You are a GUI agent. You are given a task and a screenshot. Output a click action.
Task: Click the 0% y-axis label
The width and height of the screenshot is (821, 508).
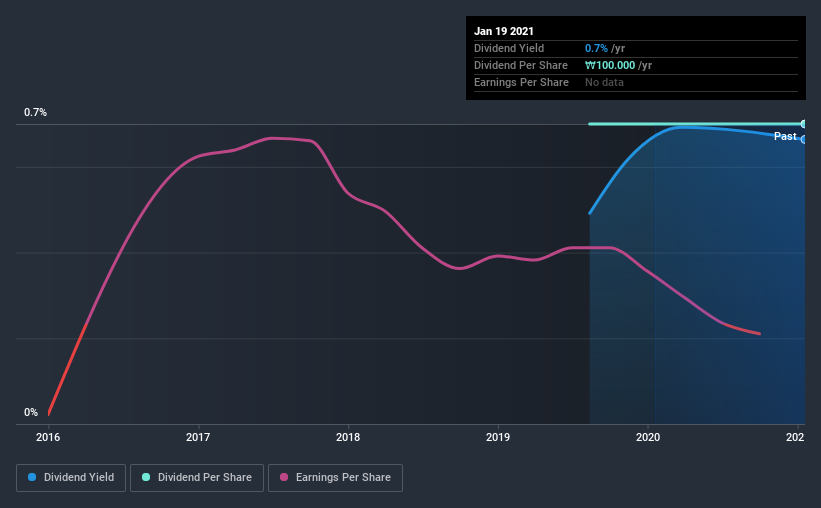[31, 412]
